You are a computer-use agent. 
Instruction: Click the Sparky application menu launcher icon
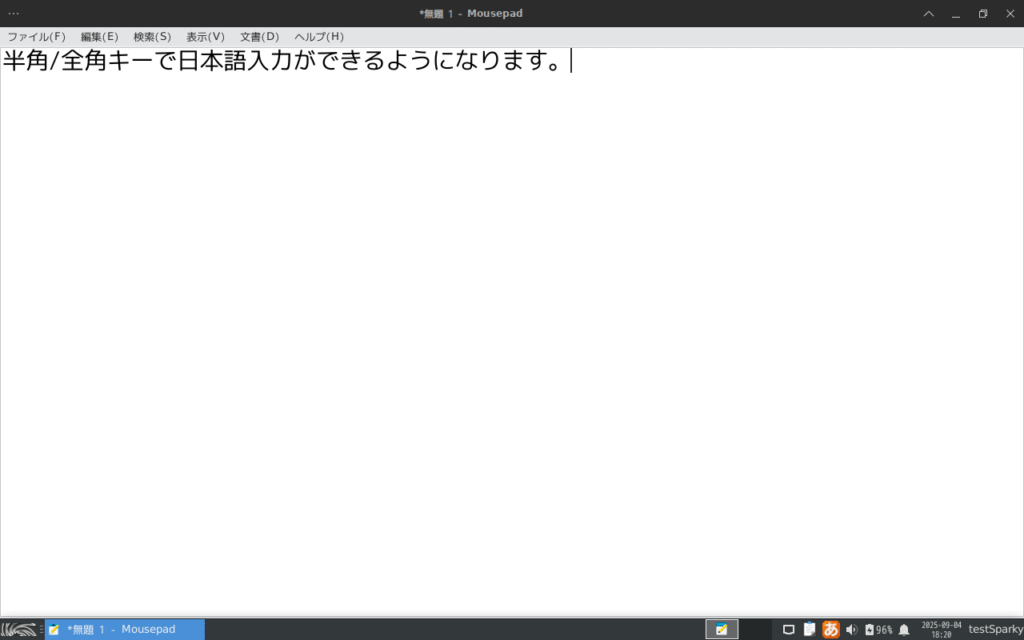tap(19, 629)
